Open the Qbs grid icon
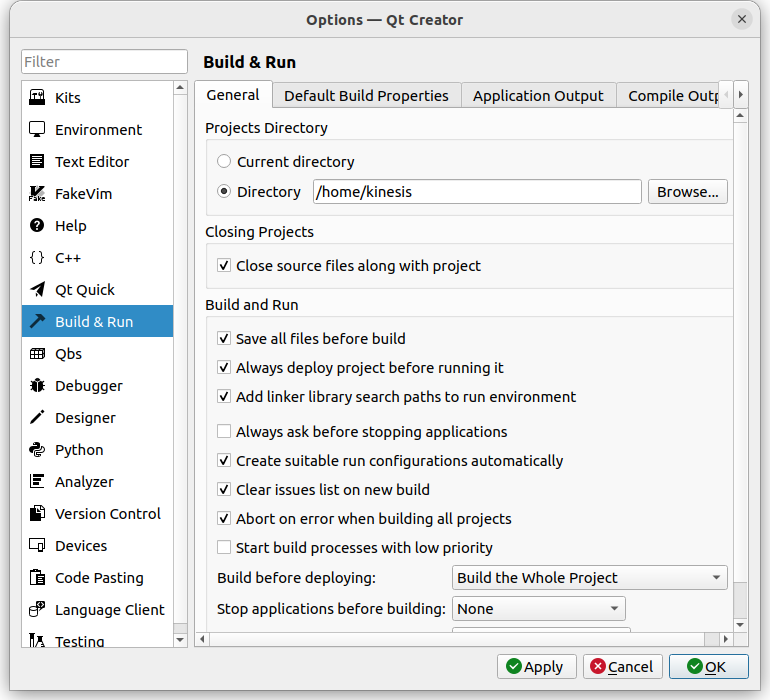 pyautogui.click(x=37, y=354)
